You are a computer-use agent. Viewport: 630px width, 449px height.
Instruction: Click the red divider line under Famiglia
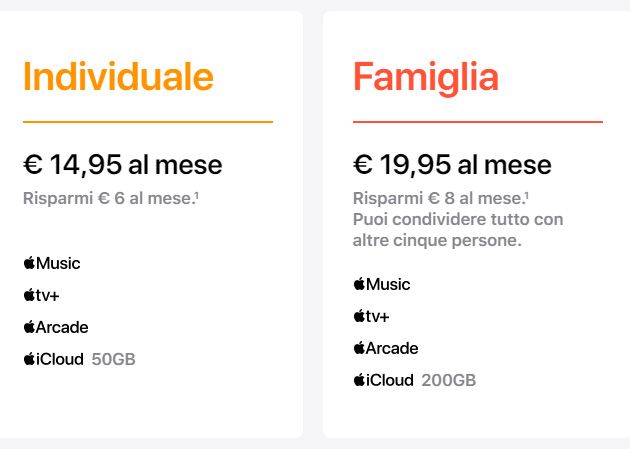point(477,122)
